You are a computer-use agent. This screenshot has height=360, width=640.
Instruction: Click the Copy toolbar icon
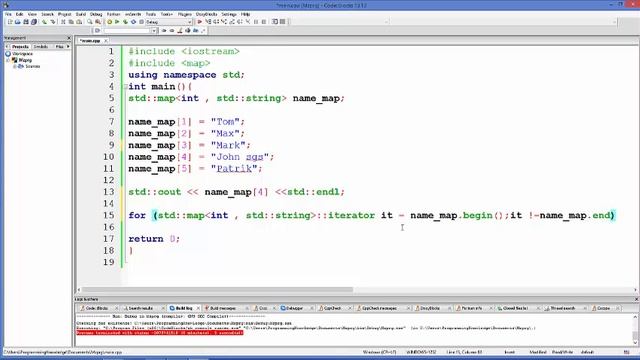click(x=71, y=22)
